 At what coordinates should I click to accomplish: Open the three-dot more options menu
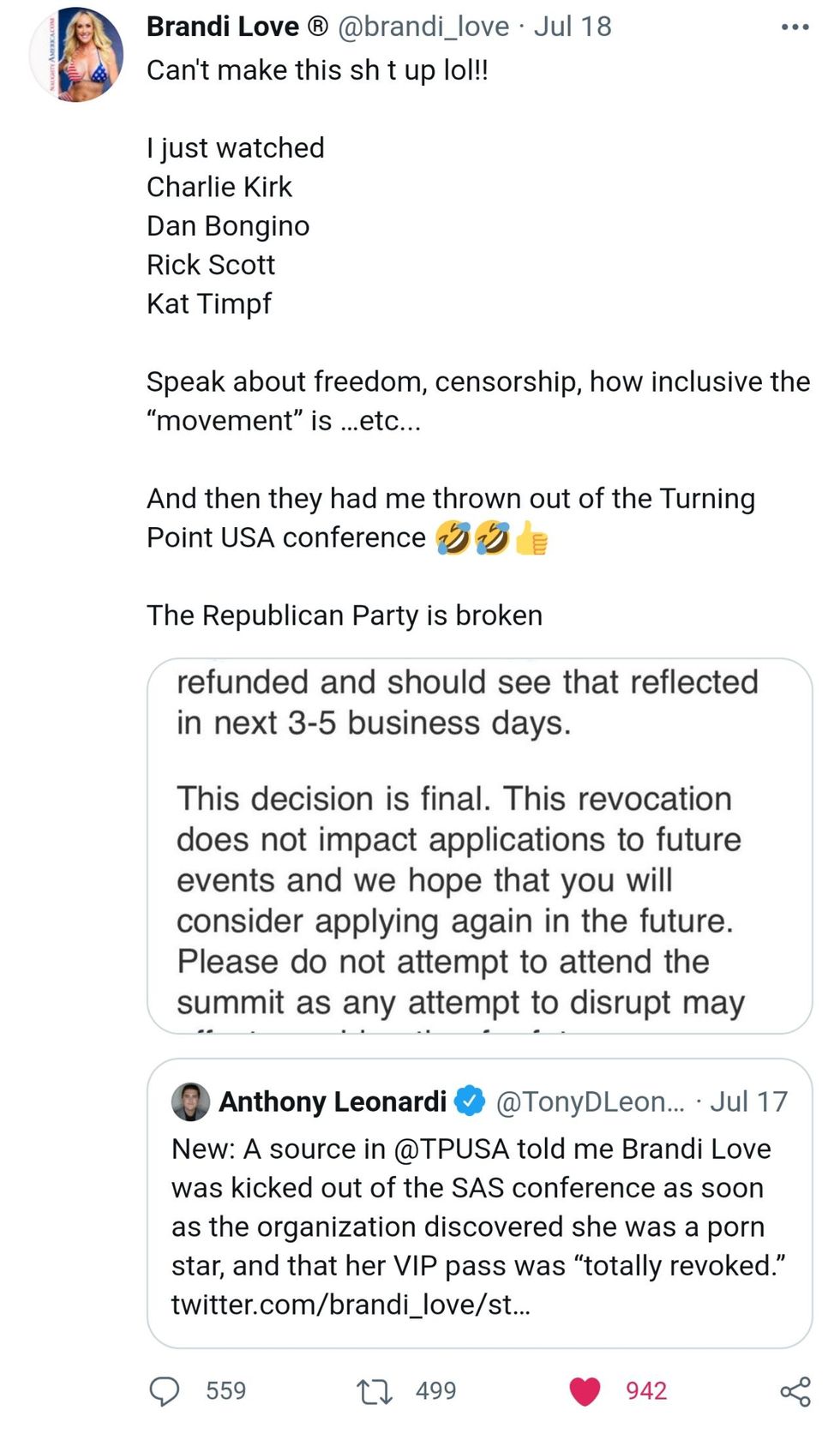coord(795,27)
